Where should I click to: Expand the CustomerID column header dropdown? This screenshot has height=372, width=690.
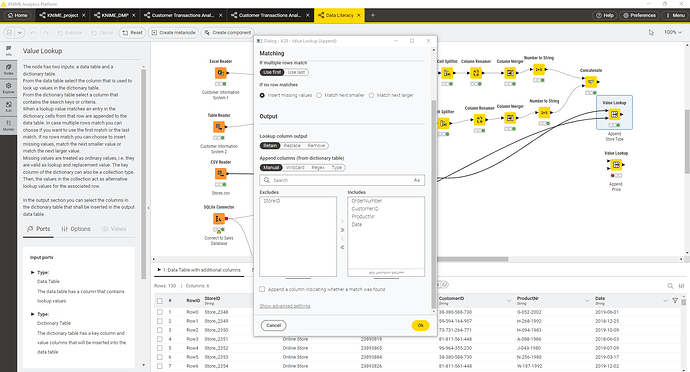coord(509,301)
